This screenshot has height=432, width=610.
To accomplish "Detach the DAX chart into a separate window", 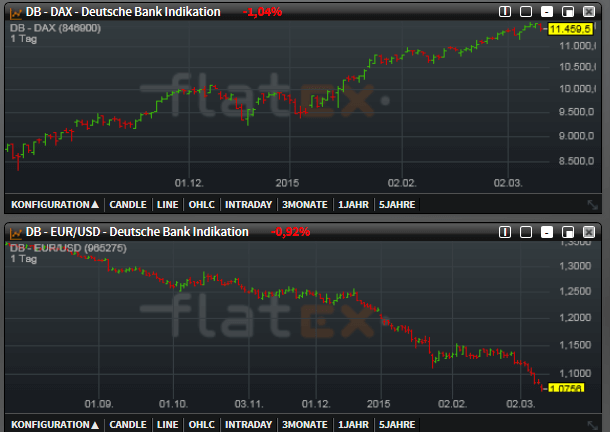I will point(568,12).
